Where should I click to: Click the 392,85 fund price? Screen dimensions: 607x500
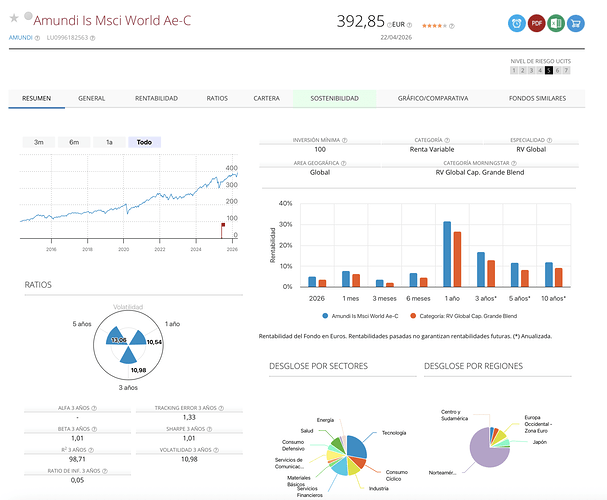(360, 21)
